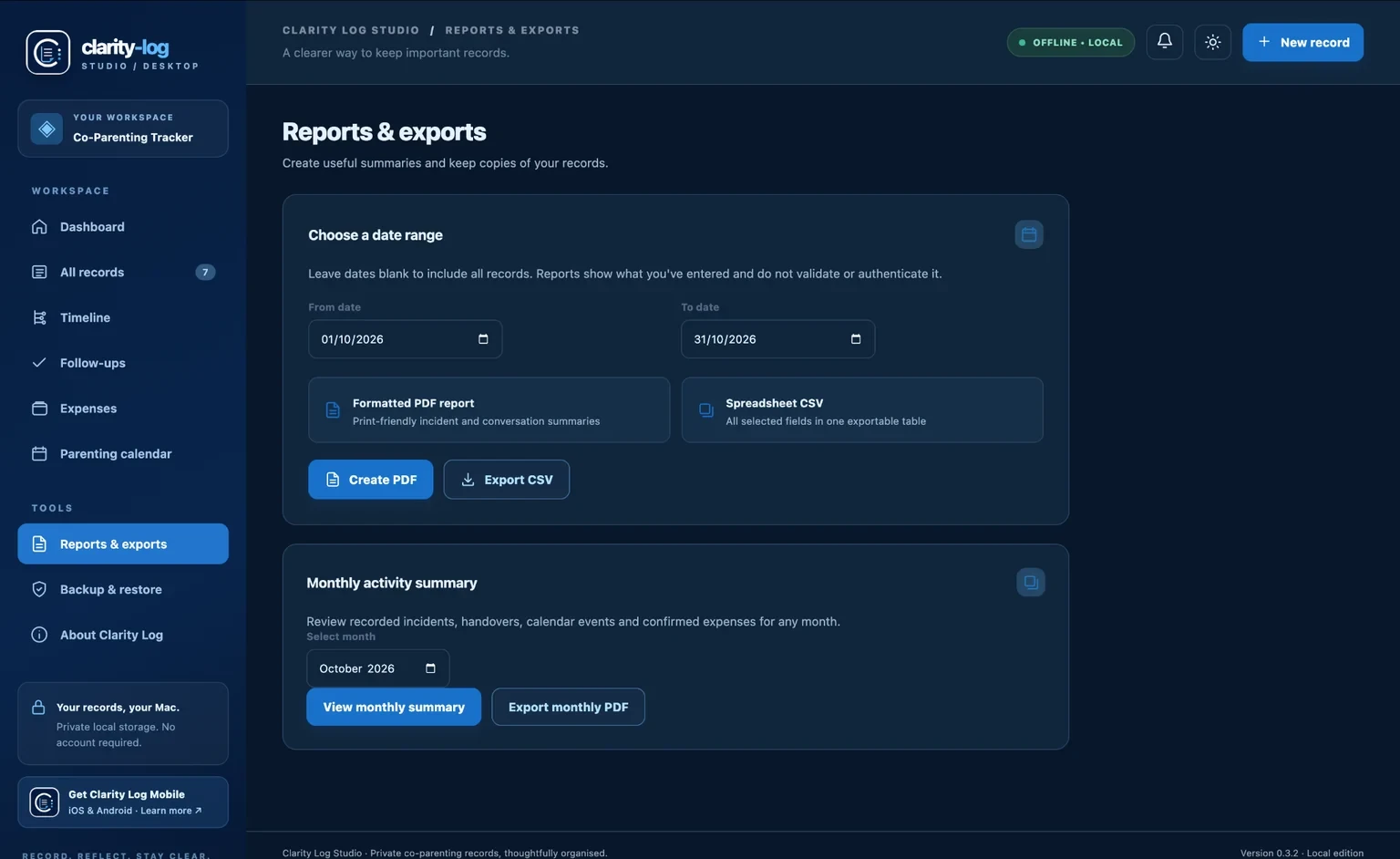Create a New record

coord(1302,42)
